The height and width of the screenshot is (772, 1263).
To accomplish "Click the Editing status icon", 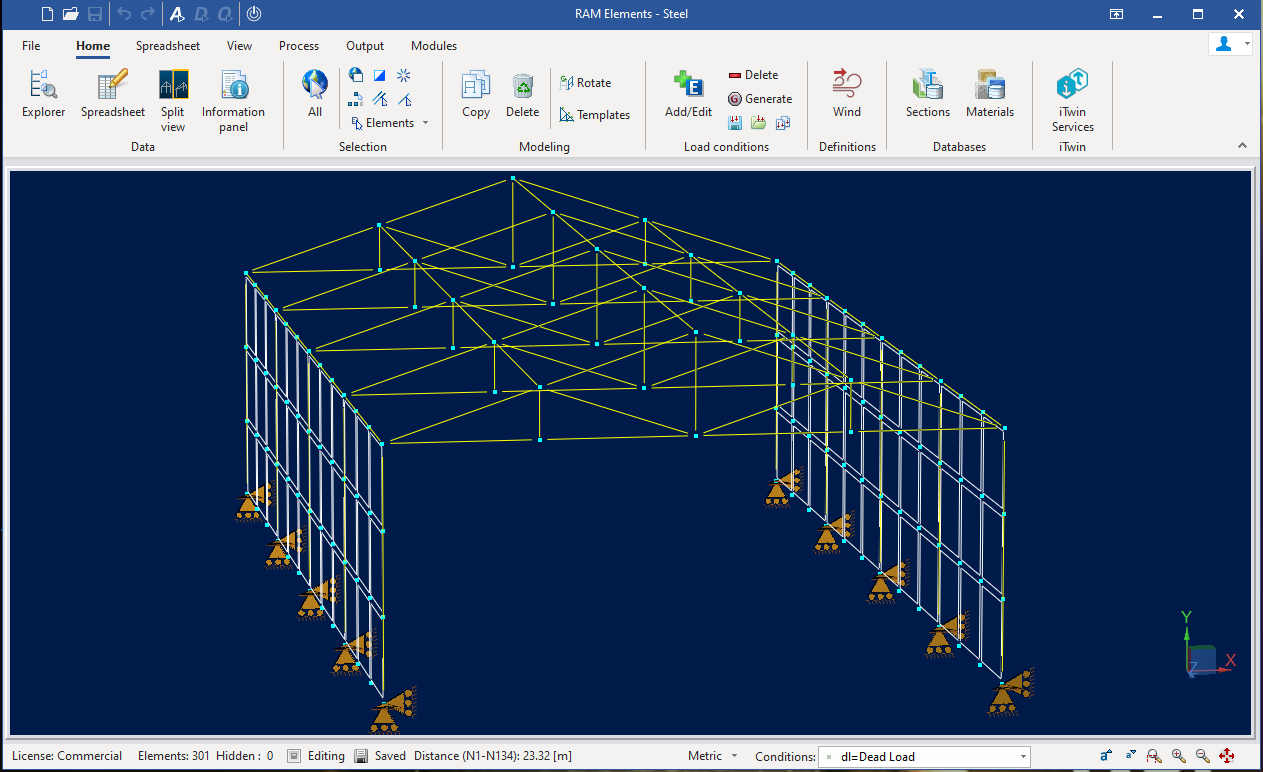I will [x=294, y=756].
